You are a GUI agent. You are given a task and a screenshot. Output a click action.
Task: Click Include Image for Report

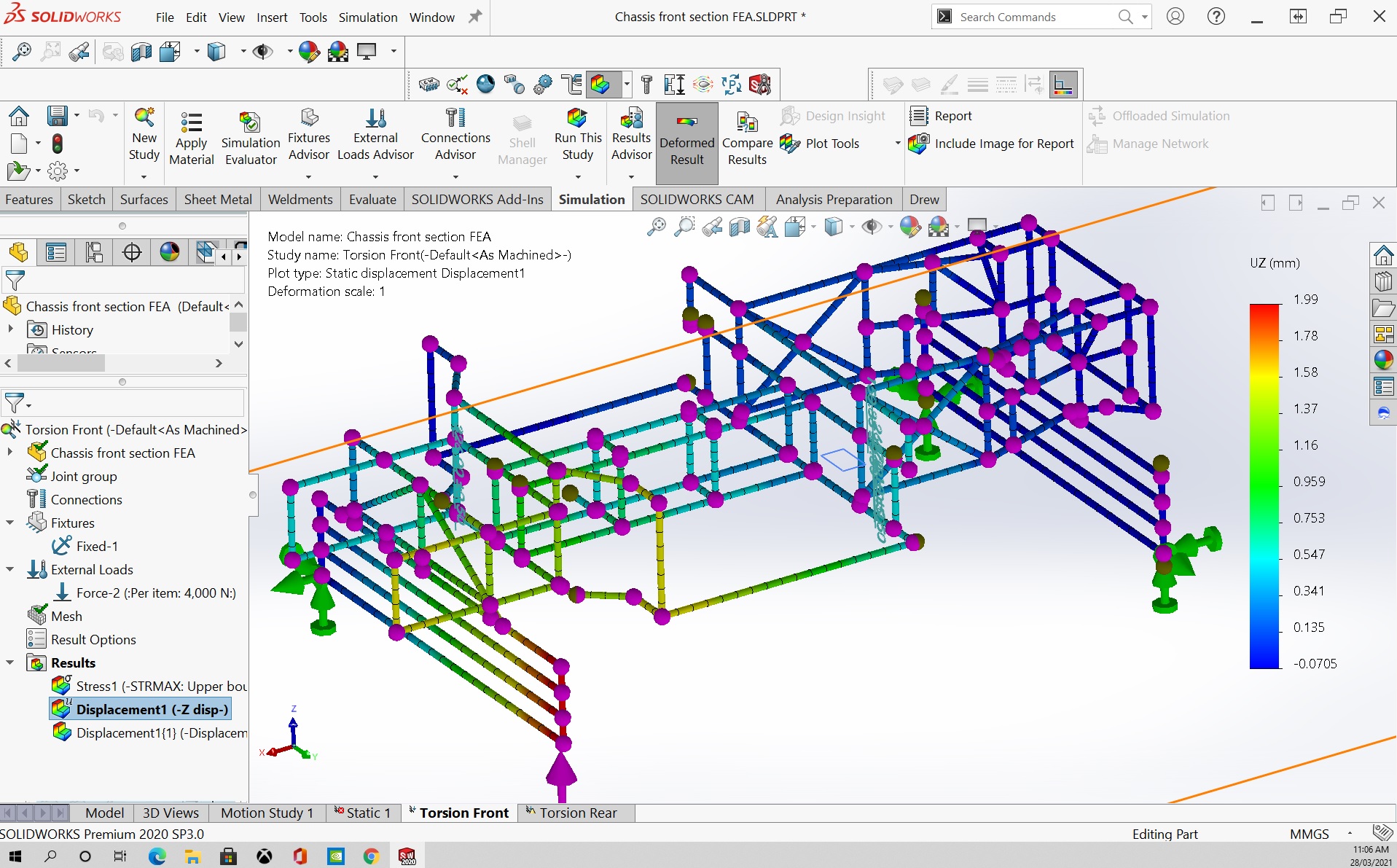coord(992,144)
